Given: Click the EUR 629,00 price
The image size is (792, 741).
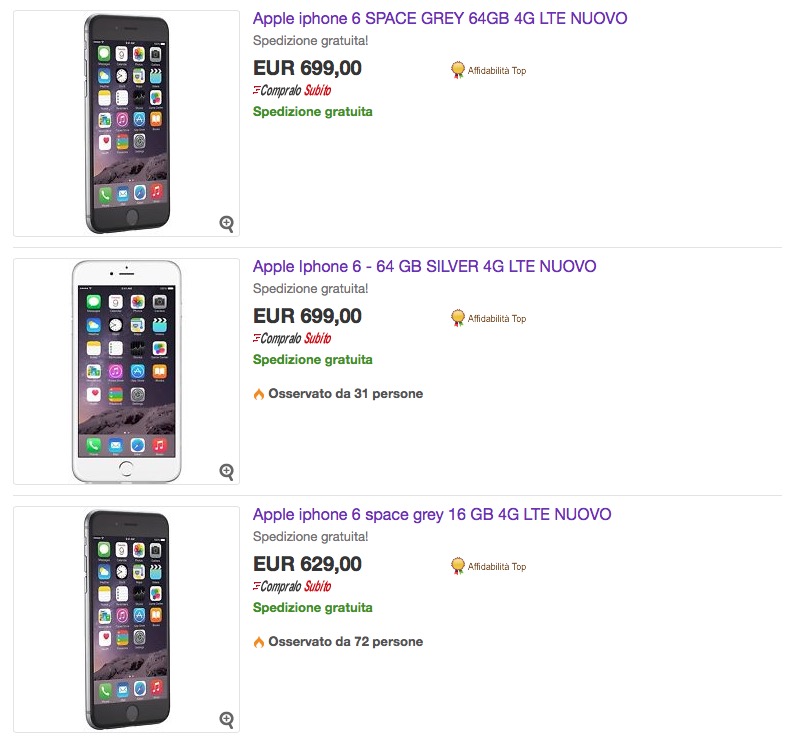Looking at the screenshot, I should click(307, 564).
